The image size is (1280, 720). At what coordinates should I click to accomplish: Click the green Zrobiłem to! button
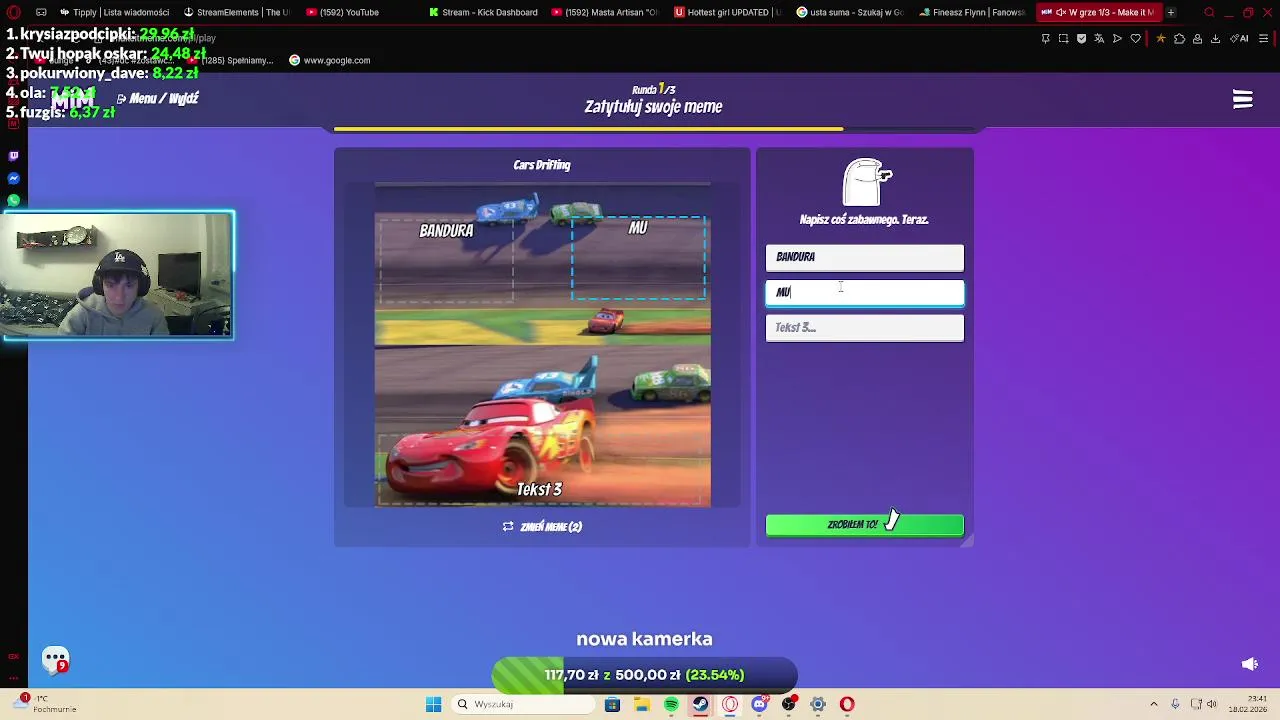point(864,525)
